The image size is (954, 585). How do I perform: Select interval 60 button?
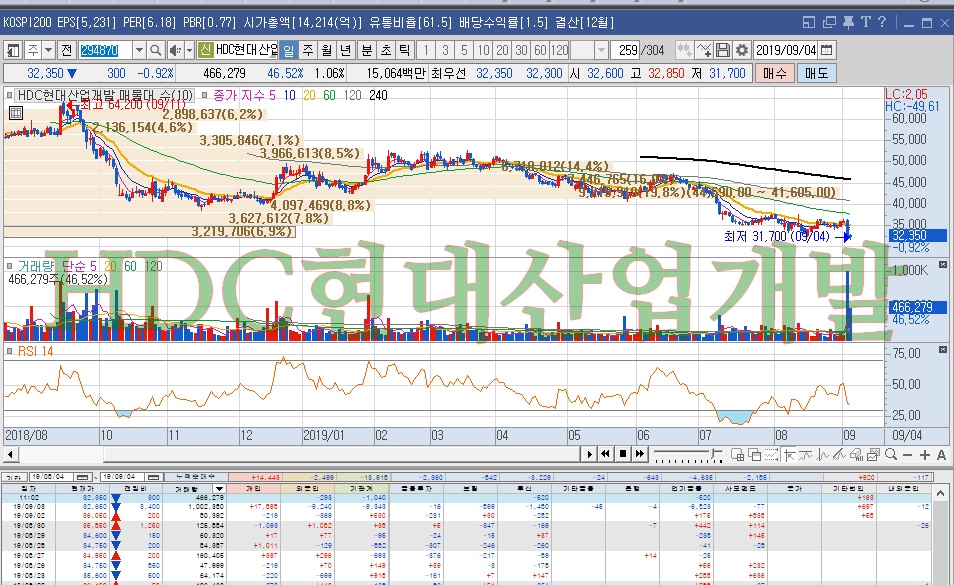[x=540, y=50]
